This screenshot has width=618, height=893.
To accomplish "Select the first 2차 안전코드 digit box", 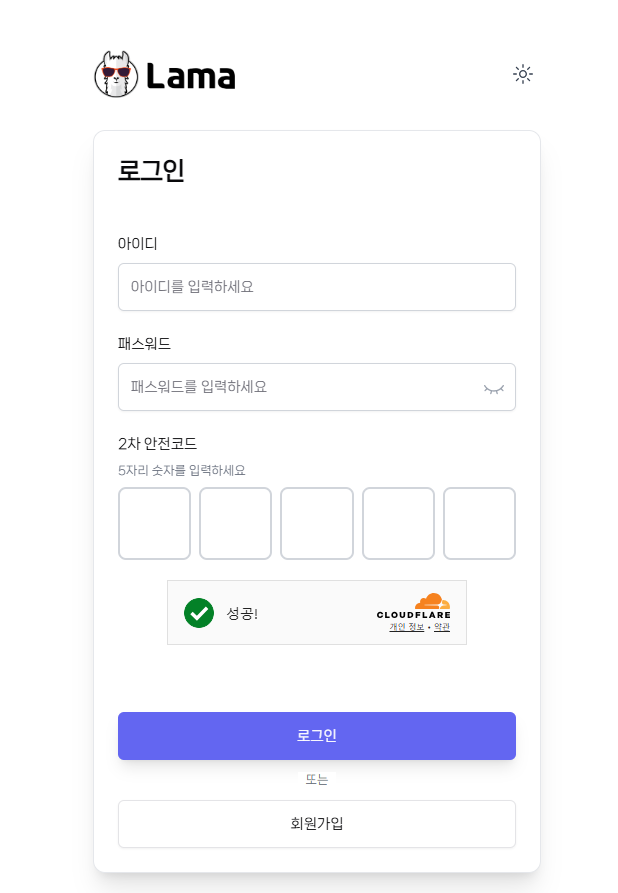I will click(154, 523).
